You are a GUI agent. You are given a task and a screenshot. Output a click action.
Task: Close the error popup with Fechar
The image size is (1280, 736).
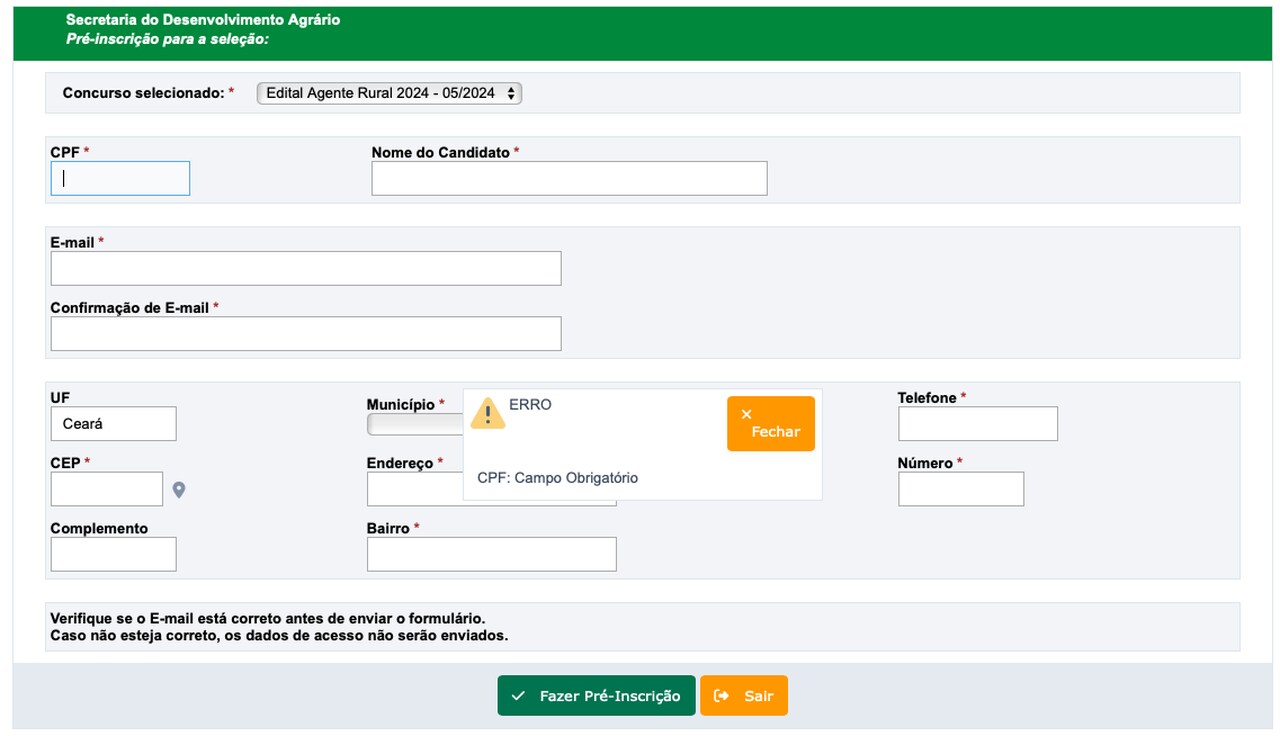click(771, 424)
